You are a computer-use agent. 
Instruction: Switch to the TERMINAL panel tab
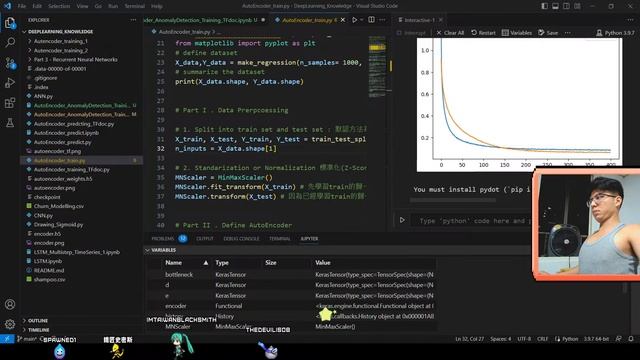coord(280,238)
